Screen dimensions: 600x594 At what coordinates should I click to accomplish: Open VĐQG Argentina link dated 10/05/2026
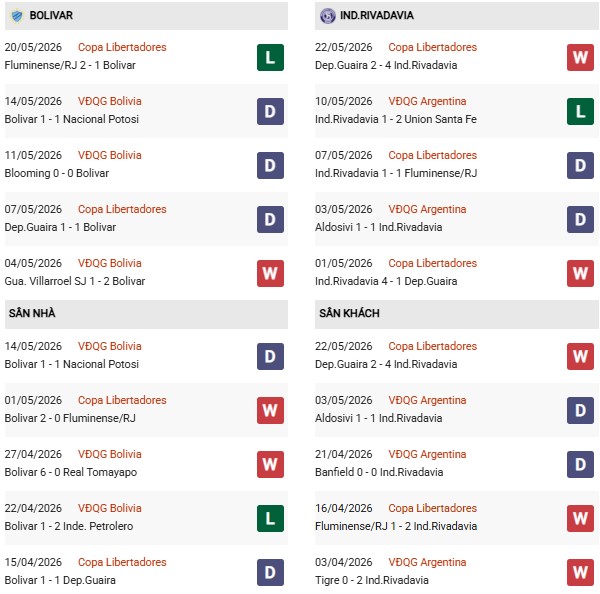(x=427, y=101)
